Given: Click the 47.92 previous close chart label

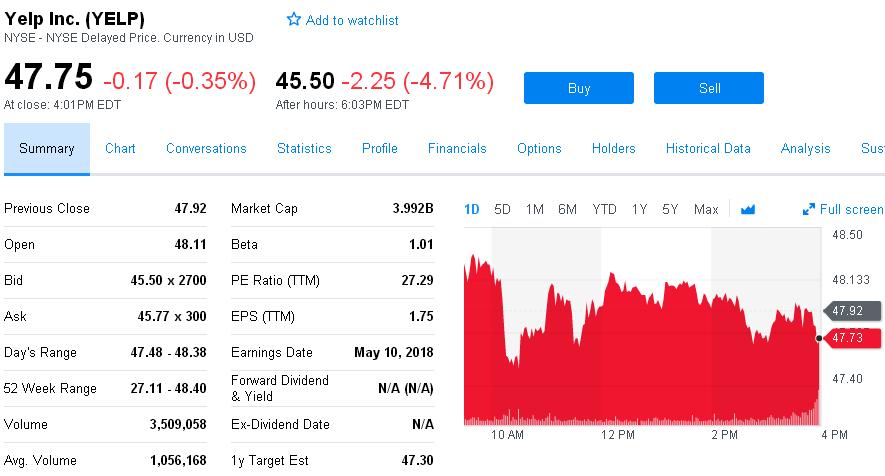Looking at the screenshot, I should pos(851,311).
